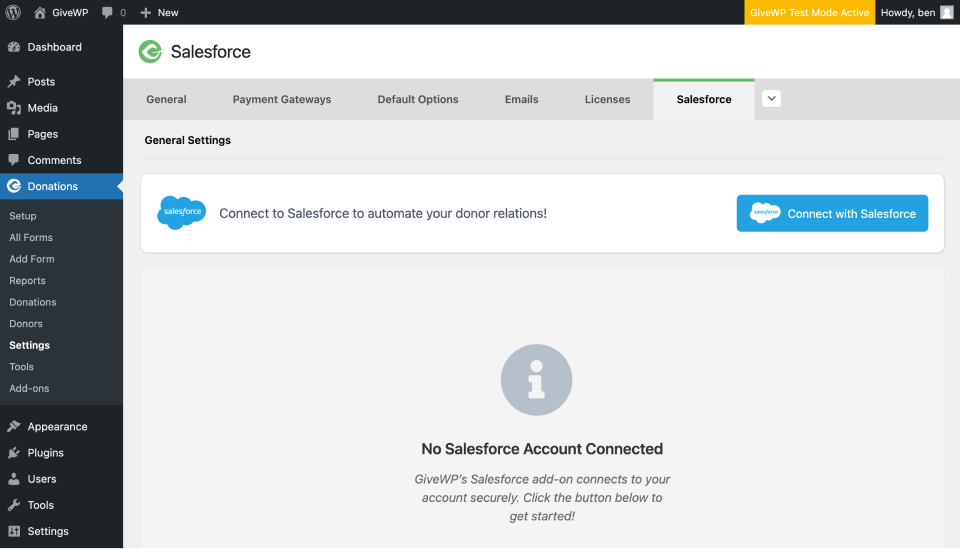Select the Salesforce tab
This screenshot has width=960, height=549.
click(x=704, y=99)
